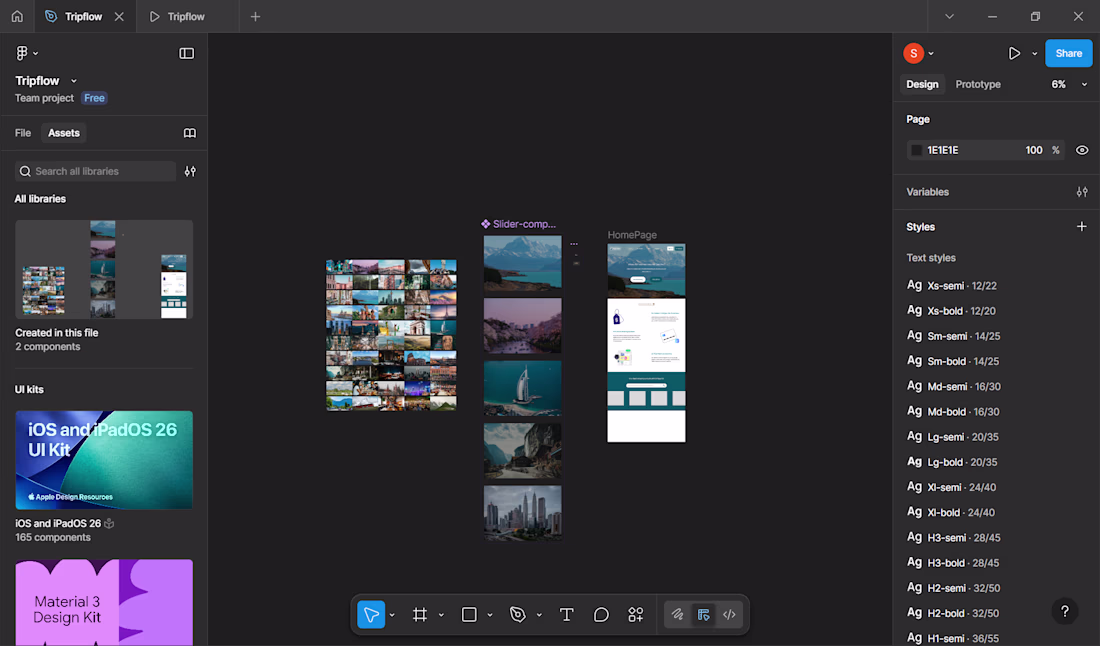Select the Rectangle shape tool
The height and width of the screenshot is (646, 1100).
click(x=469, y=614)
